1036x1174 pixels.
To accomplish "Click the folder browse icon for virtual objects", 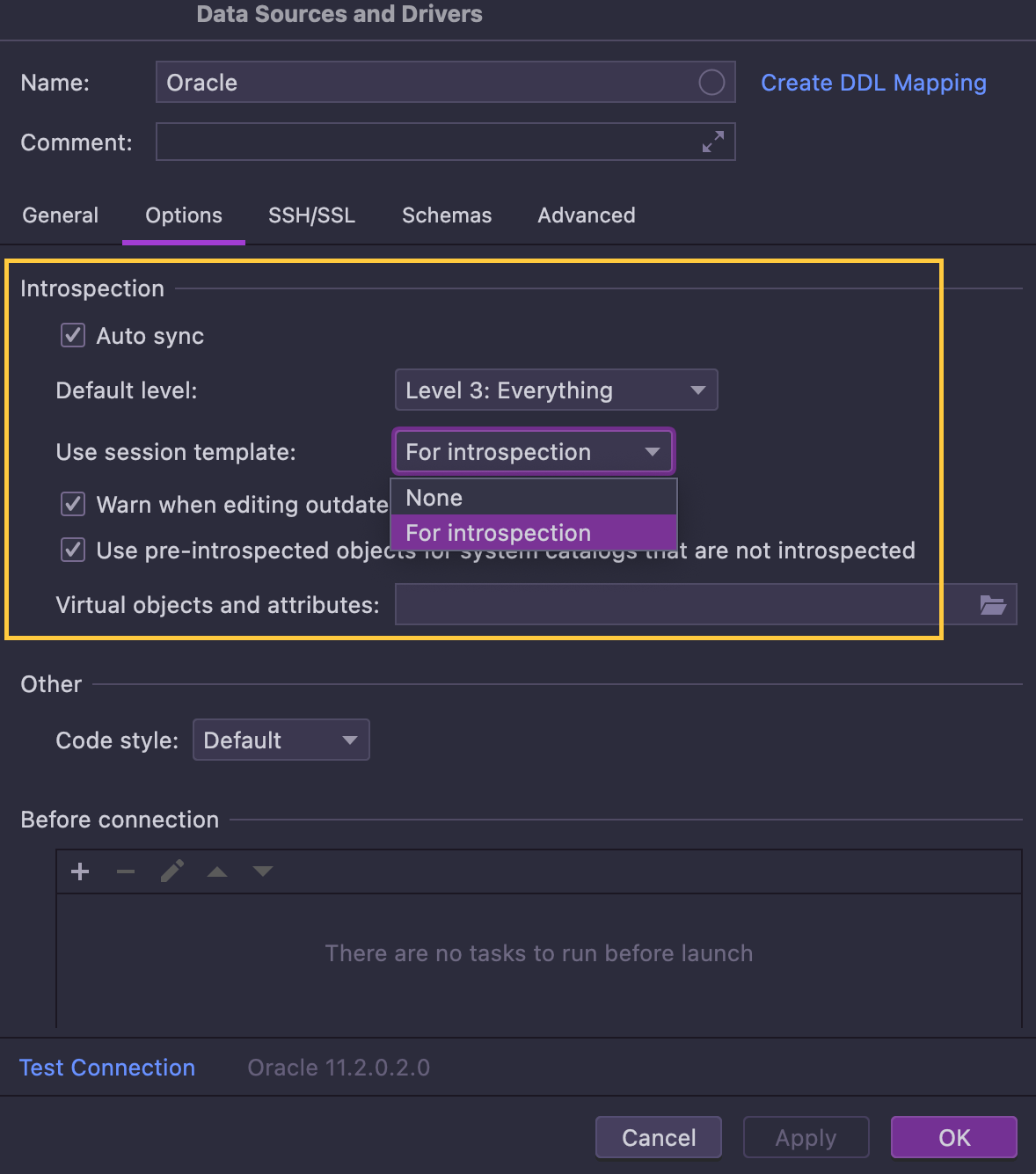I will [x=993, y=605].
